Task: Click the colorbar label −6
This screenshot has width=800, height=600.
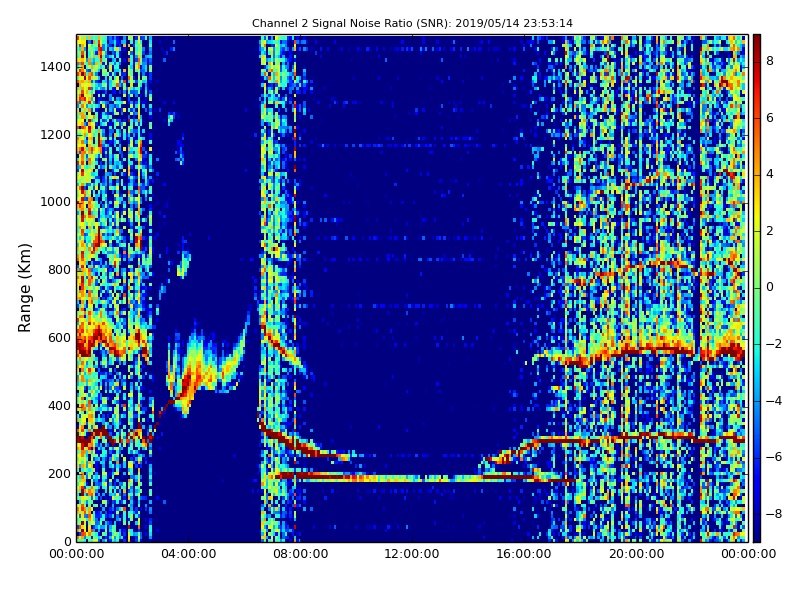Action: [x=774, y=457]
